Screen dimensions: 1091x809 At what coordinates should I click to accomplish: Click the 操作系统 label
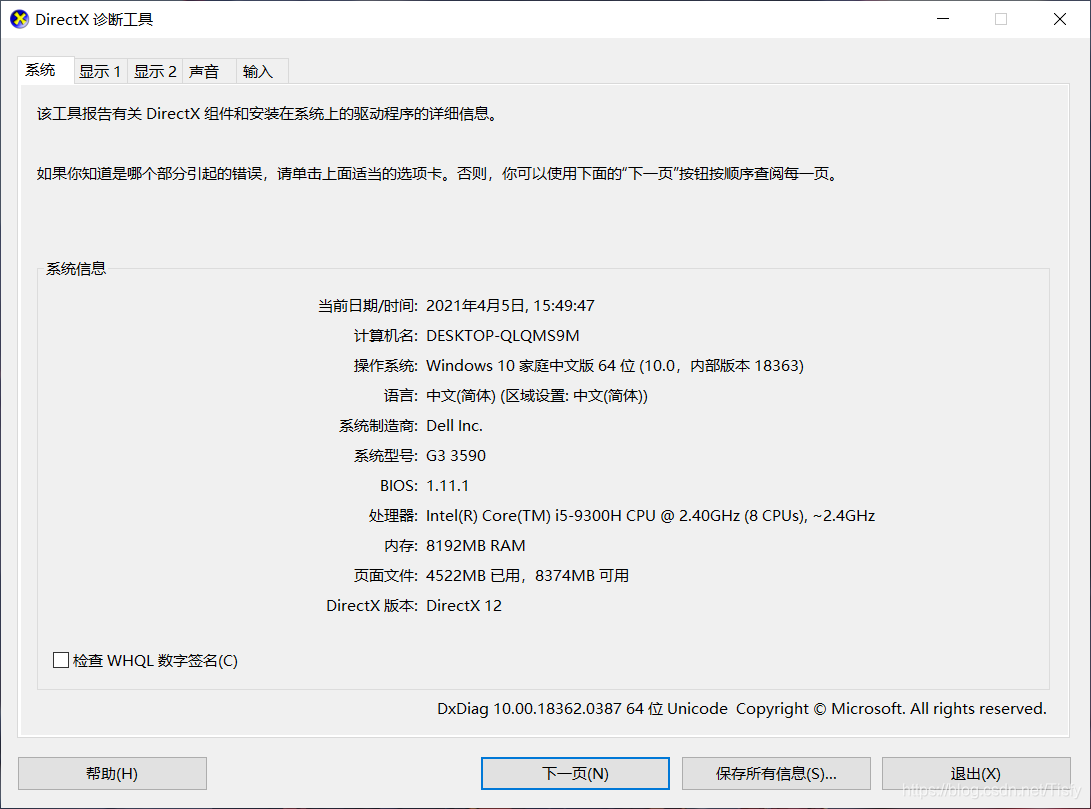click(385, 365)
